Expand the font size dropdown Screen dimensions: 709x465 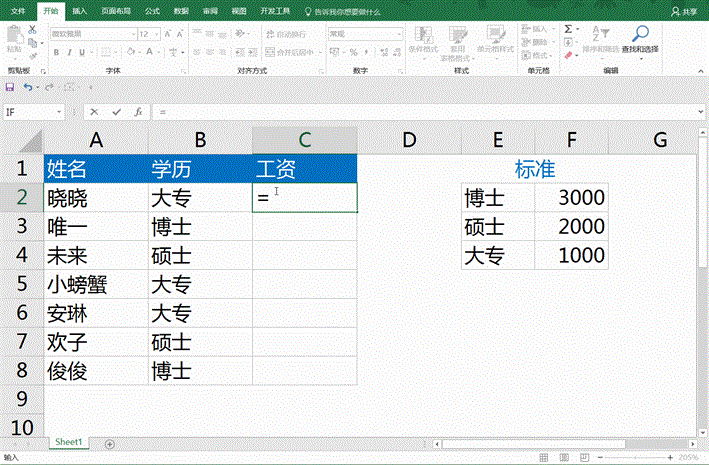pyautogui.click(x=156, y=33)
